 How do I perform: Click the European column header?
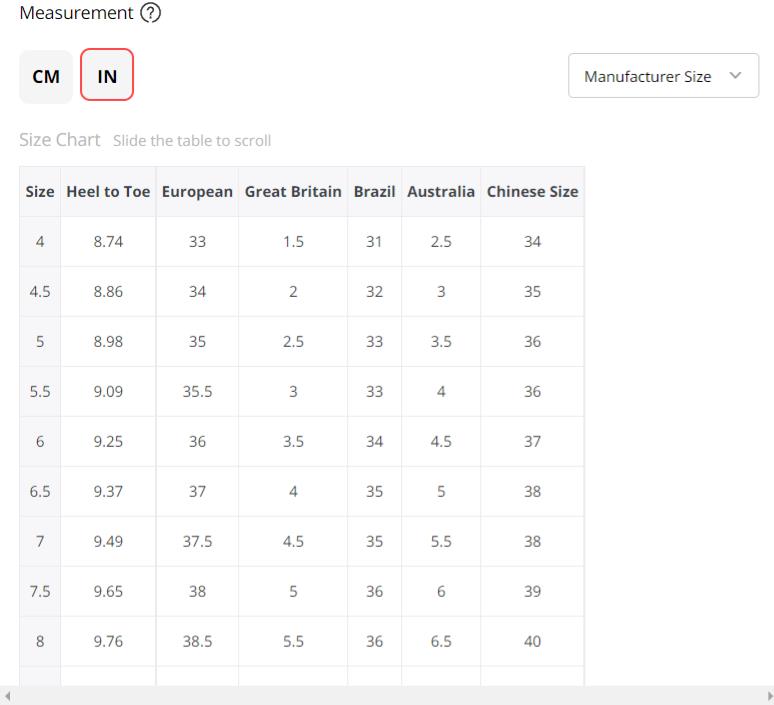point(197,192)
